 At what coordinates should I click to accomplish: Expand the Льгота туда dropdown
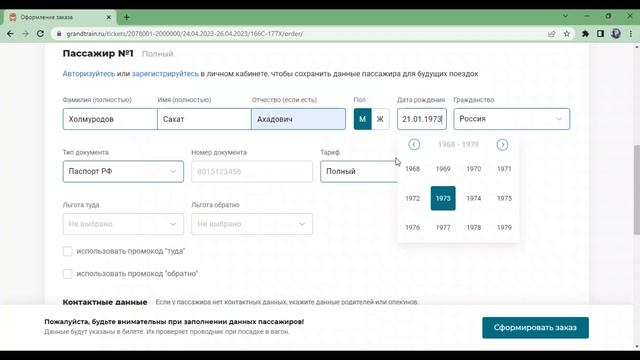click(123, 224)
